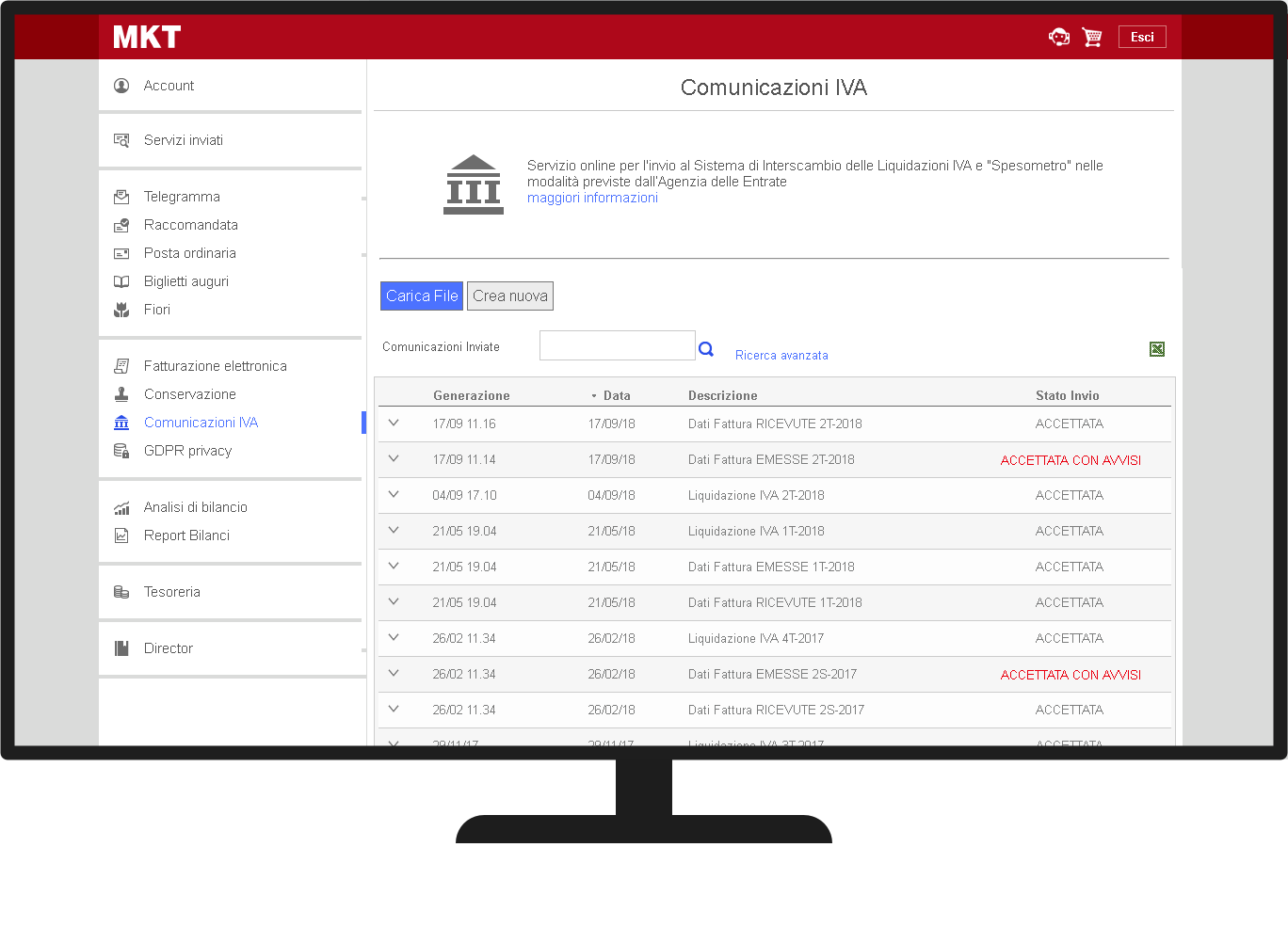Focus the Comunicazioni Inviate search field
Screen dimensions: 1288x927
(x=618, y=345)
